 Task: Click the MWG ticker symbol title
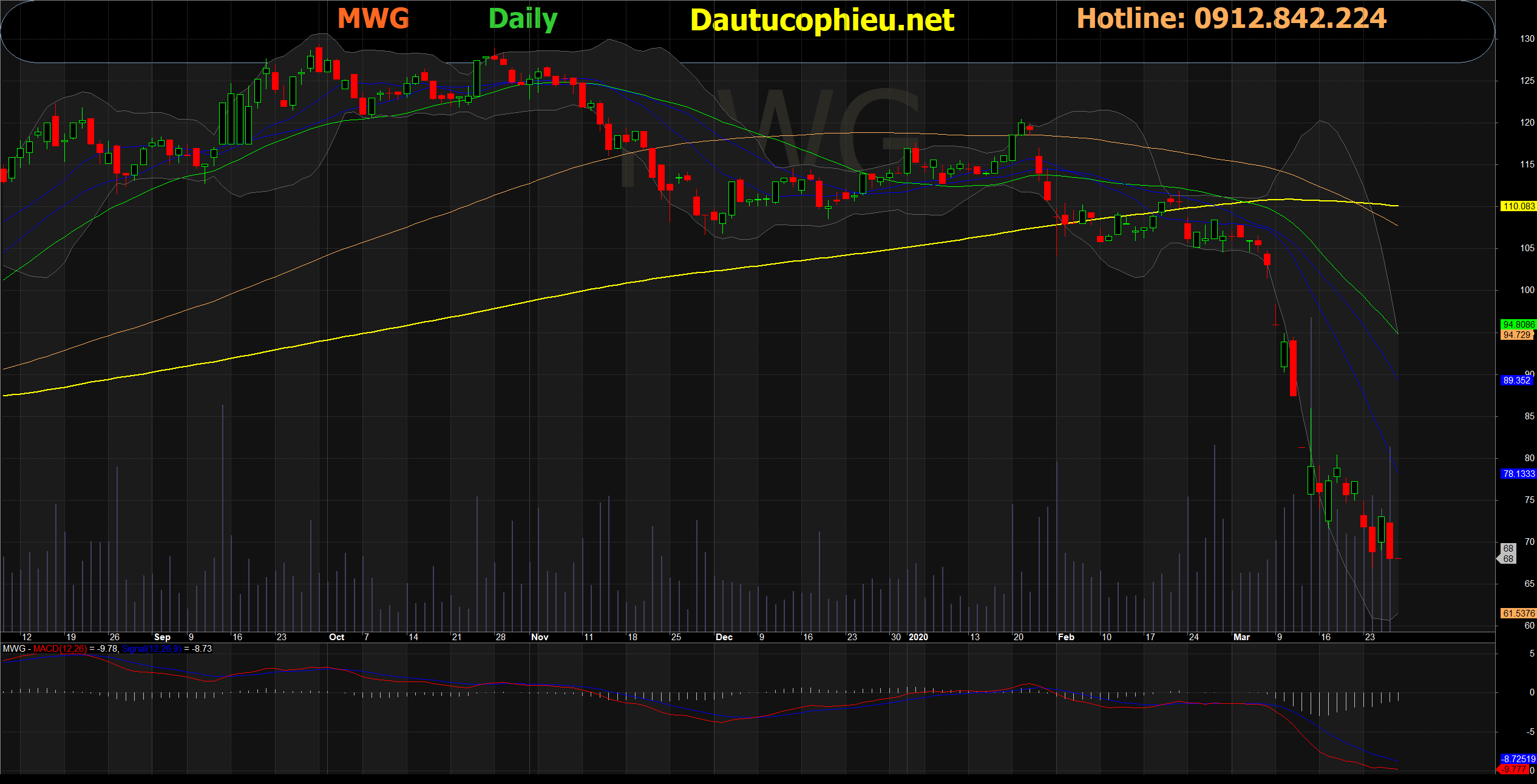(373, 19)
